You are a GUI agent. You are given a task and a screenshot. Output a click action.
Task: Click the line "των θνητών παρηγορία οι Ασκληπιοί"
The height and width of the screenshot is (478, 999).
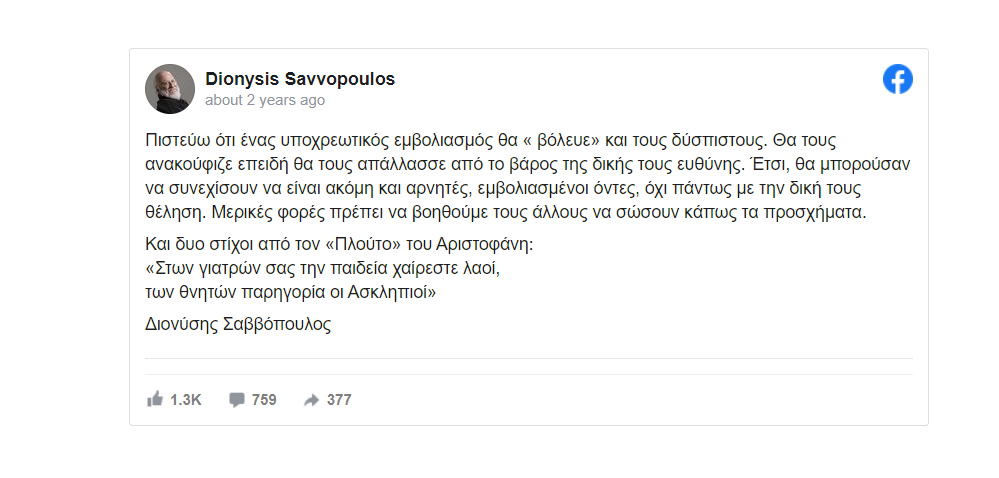[x=291, y=293]
